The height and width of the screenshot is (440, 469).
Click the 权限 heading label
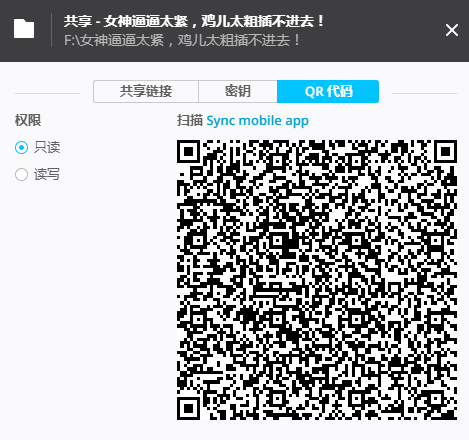click(28, 120)
